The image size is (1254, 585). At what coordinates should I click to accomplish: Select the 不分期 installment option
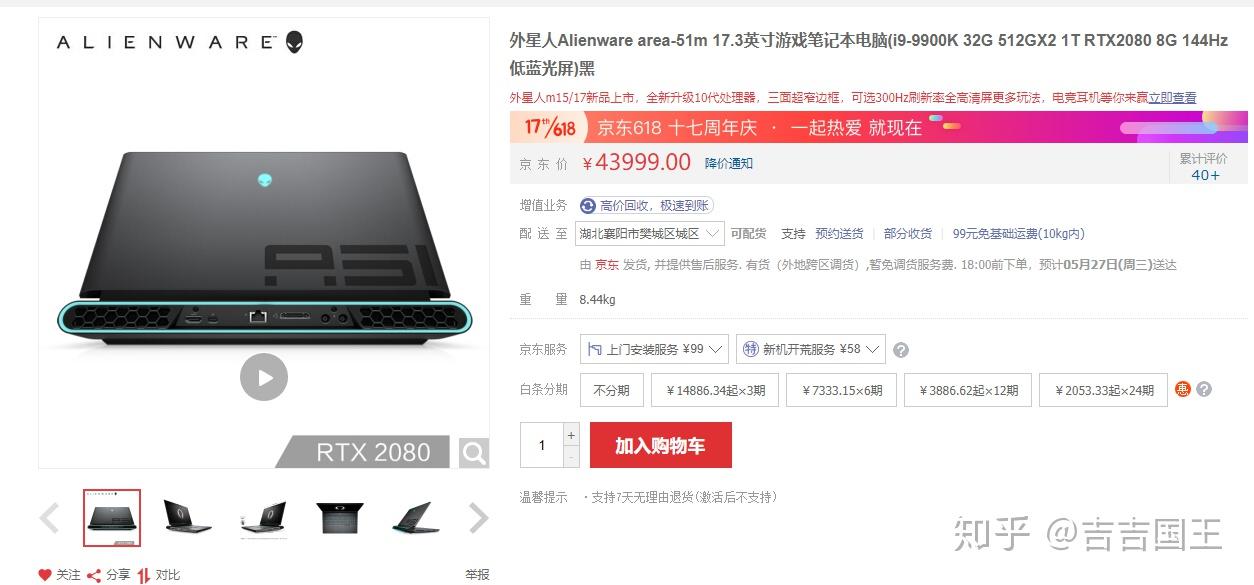(x=612, y=390)
